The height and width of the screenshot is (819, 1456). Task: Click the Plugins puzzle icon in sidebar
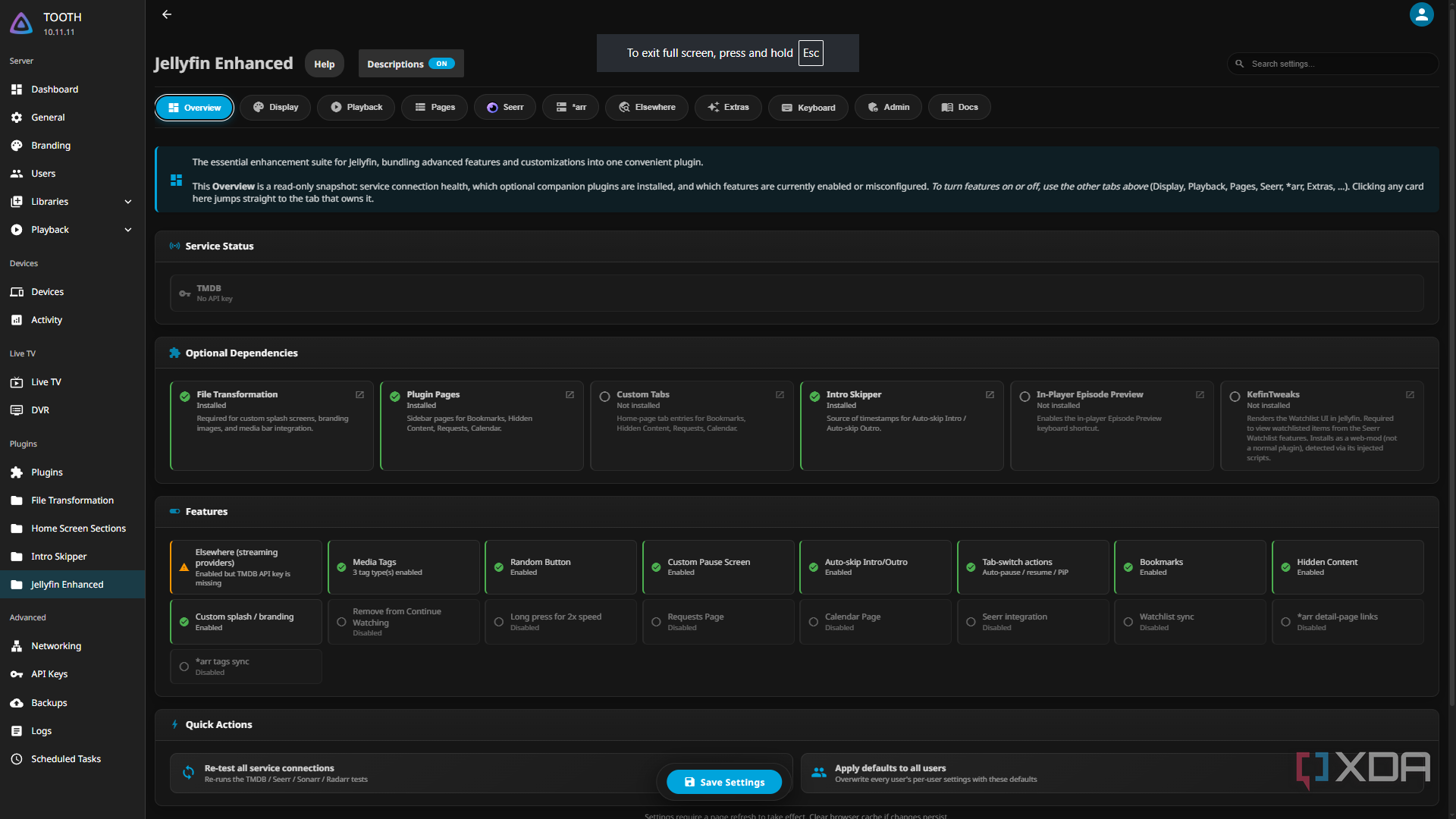tap(17, 472)
